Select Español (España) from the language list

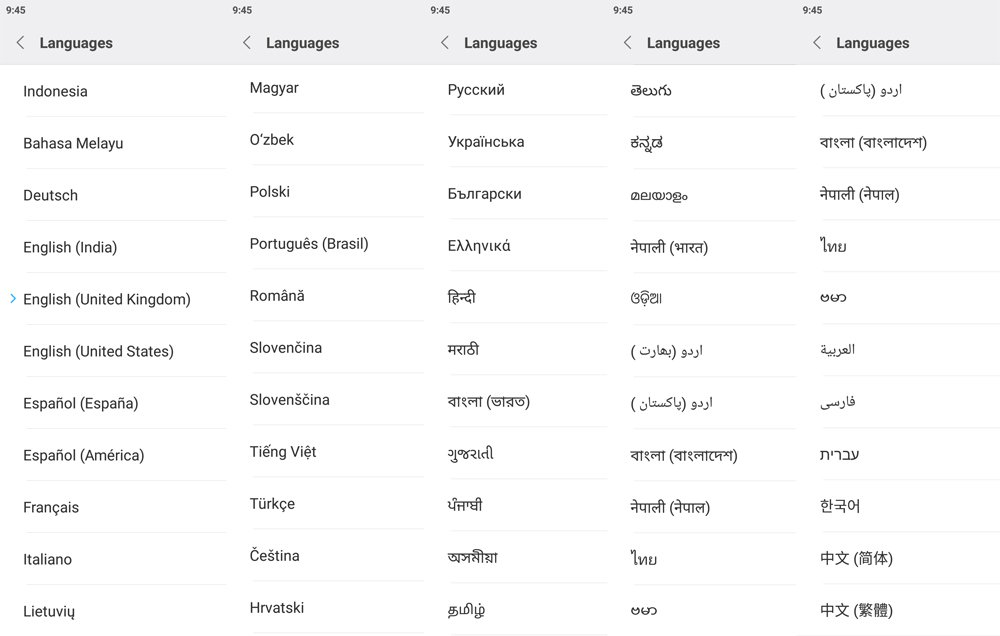click(79, 403)
